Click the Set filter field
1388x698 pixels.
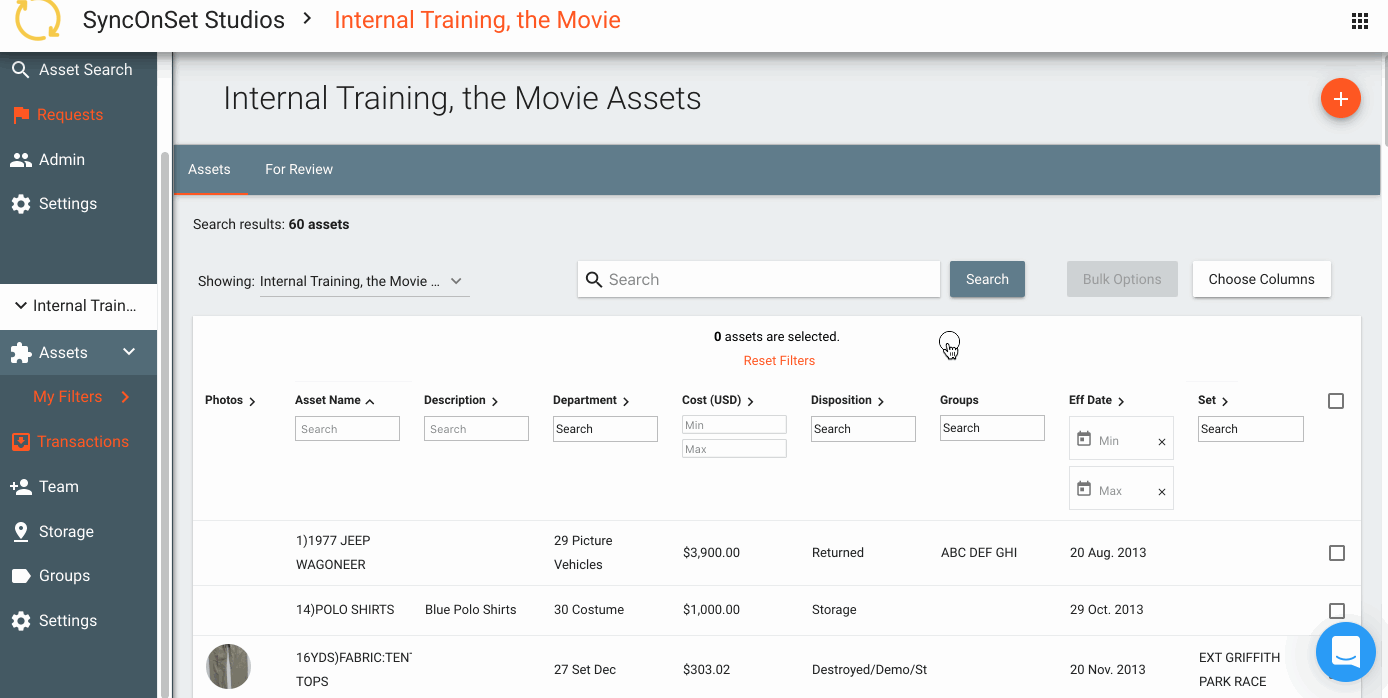point(1251,429)
